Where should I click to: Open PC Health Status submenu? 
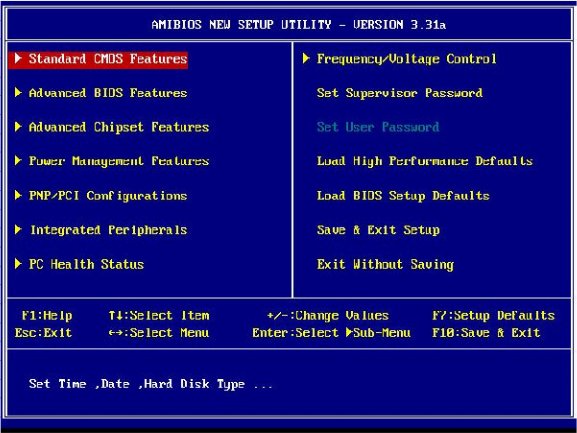[x=86, y=264]
